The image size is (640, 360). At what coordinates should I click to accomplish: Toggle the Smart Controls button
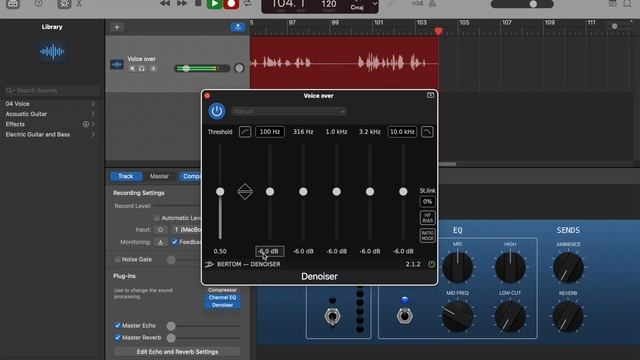point(64,4)
